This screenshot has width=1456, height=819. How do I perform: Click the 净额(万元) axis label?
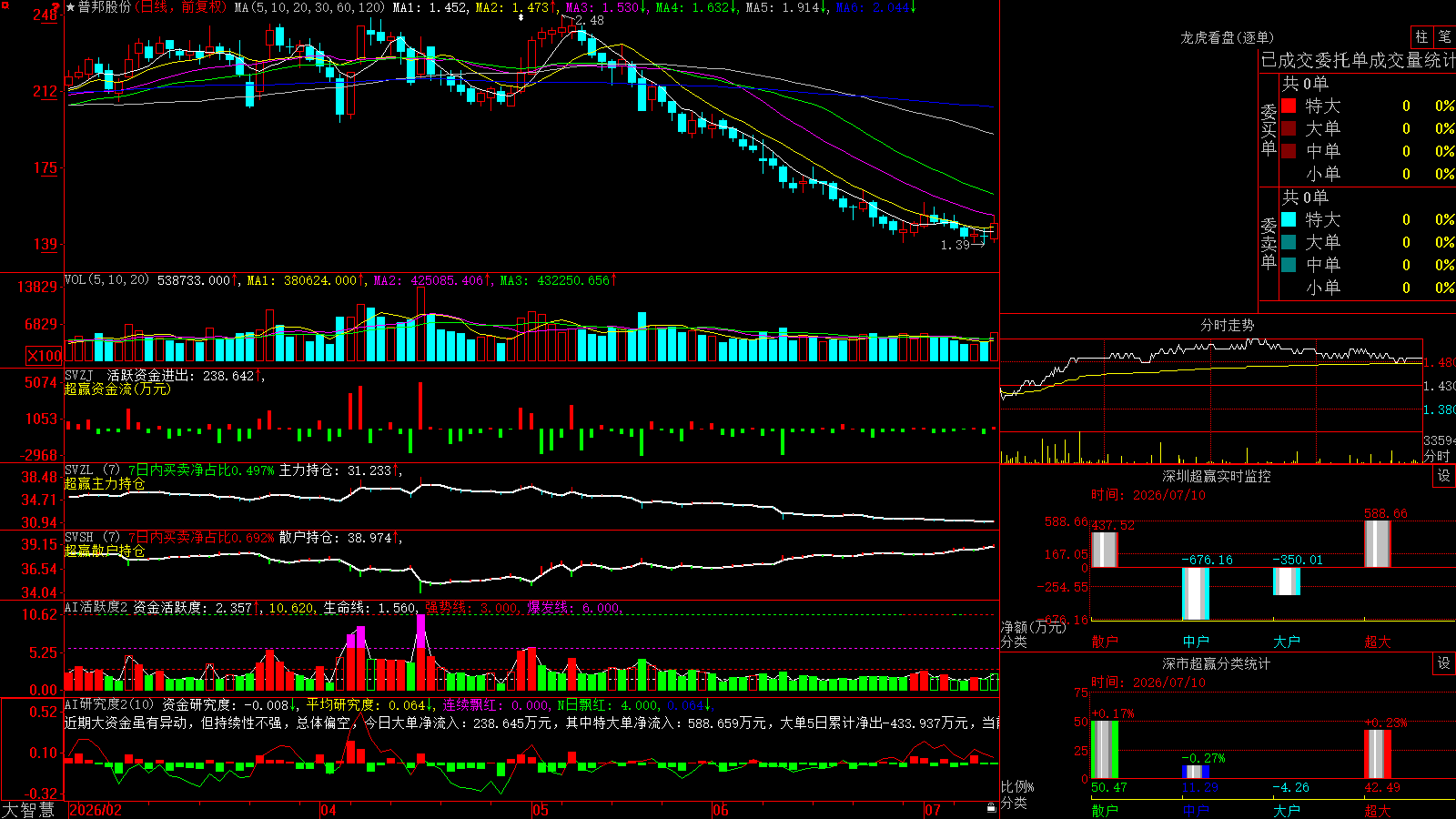pos(1033,627)
